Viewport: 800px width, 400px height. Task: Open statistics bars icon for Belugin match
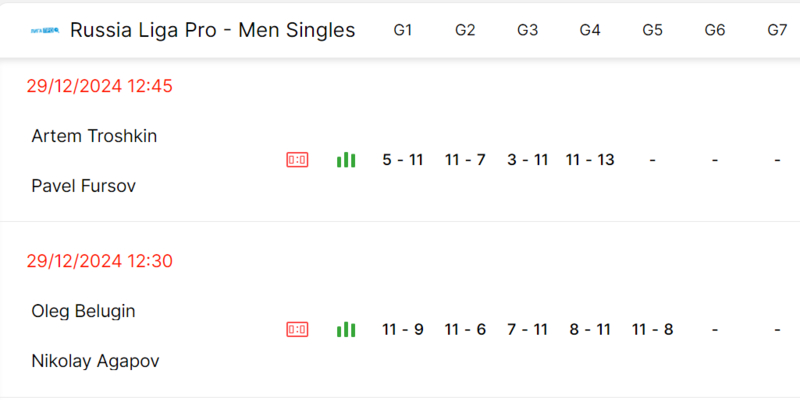pos(346,329)
